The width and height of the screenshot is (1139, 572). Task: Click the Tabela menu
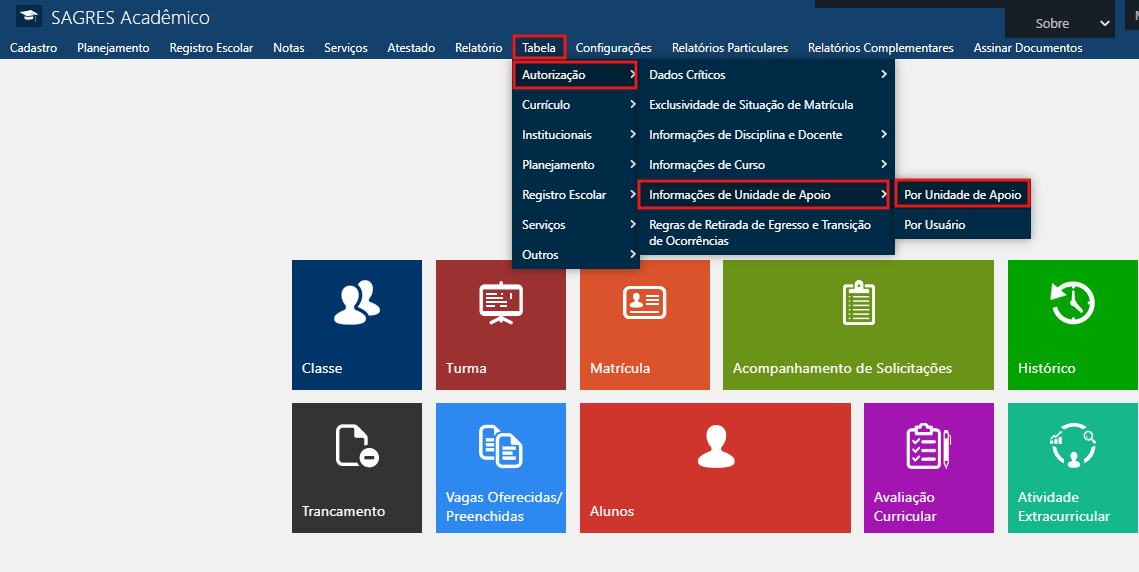point(539,48)
